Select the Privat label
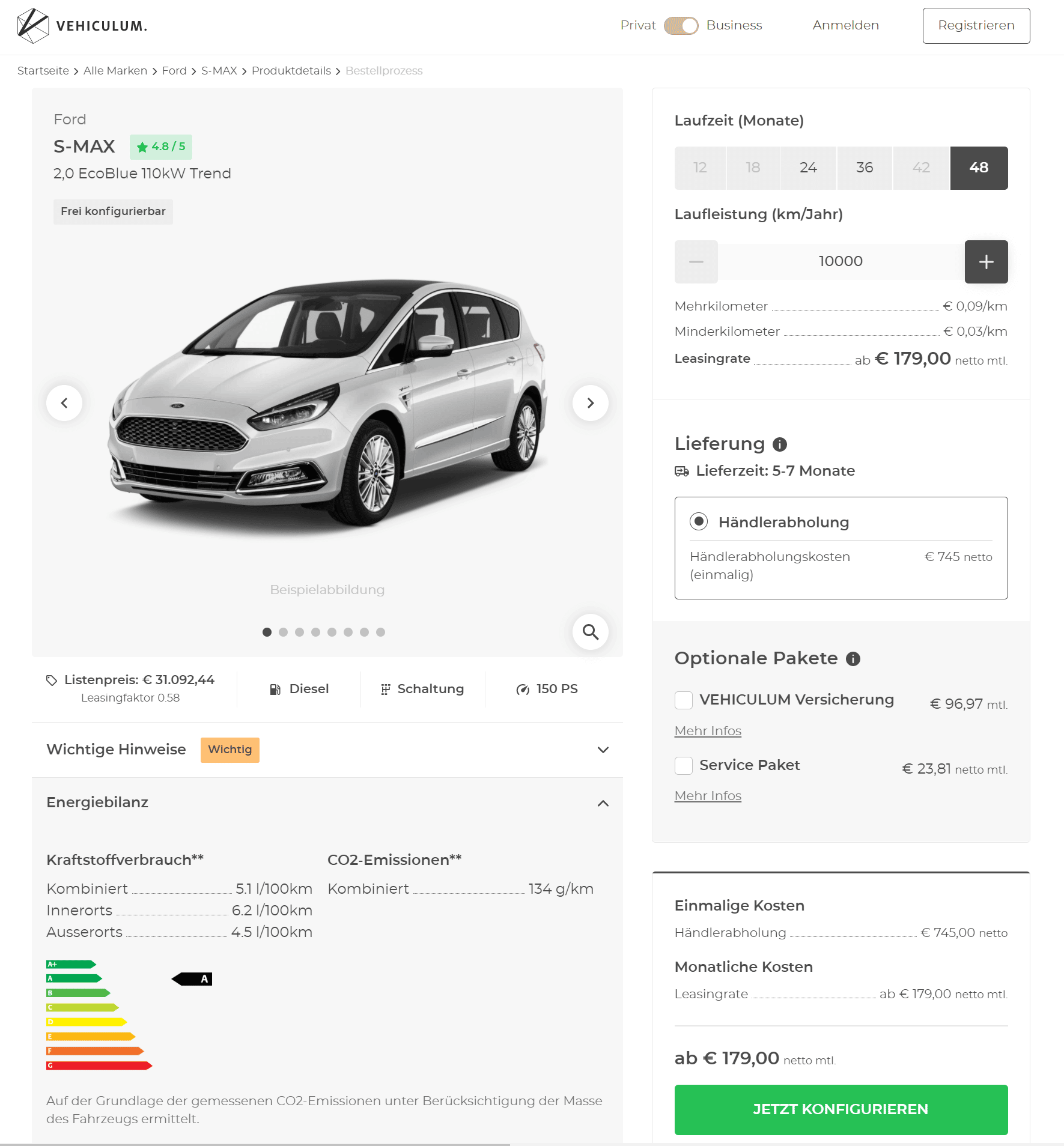Image resolution: width=1064 pixels, height=1146 pixels. coord(638,25)
